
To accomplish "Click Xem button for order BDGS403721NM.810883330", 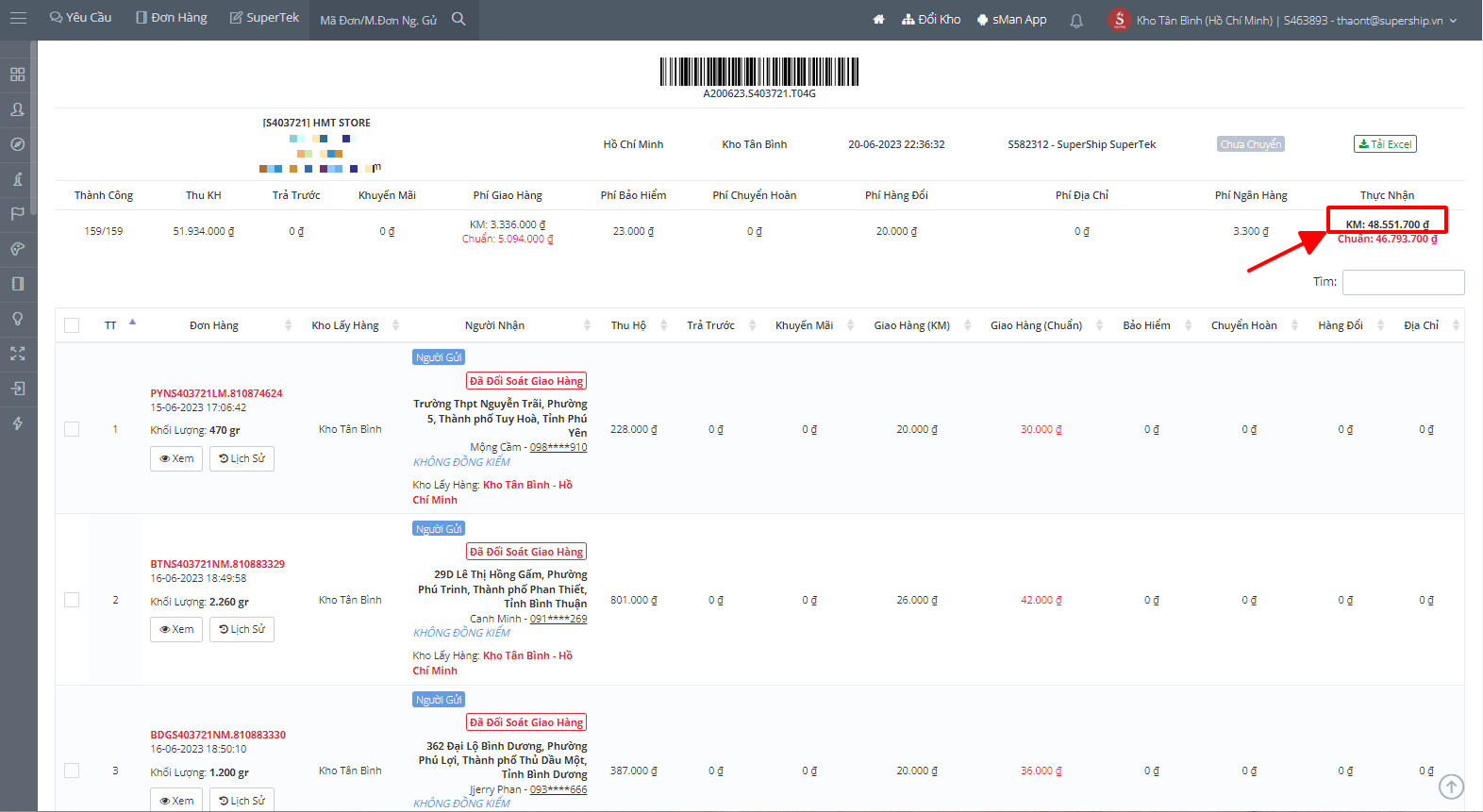I will click(x=176, y=800).
